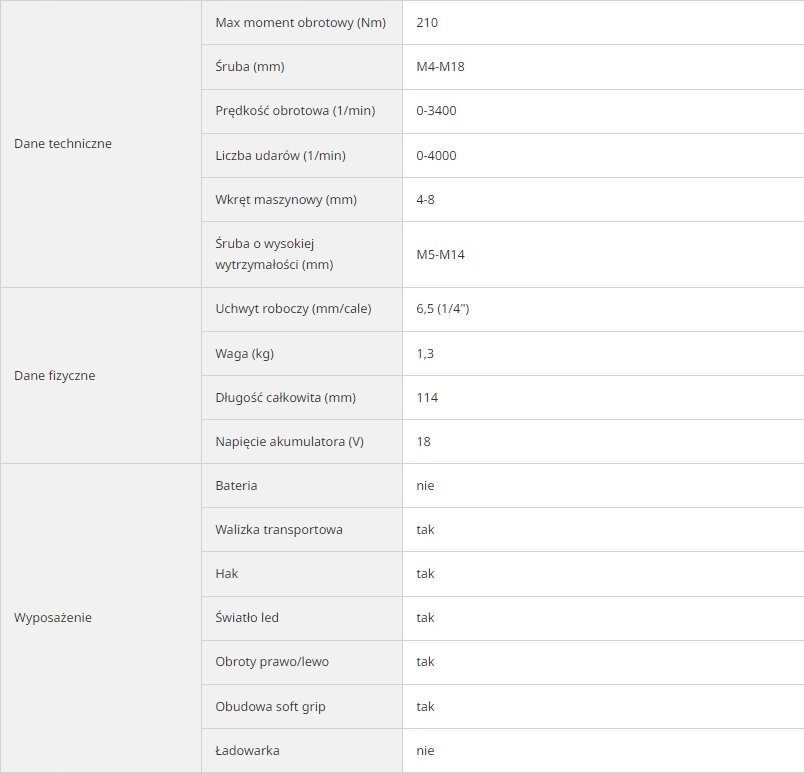Click the 210 torque value
Image resolution: width=804 pixels, height=773 pixels.
[428, 23]
